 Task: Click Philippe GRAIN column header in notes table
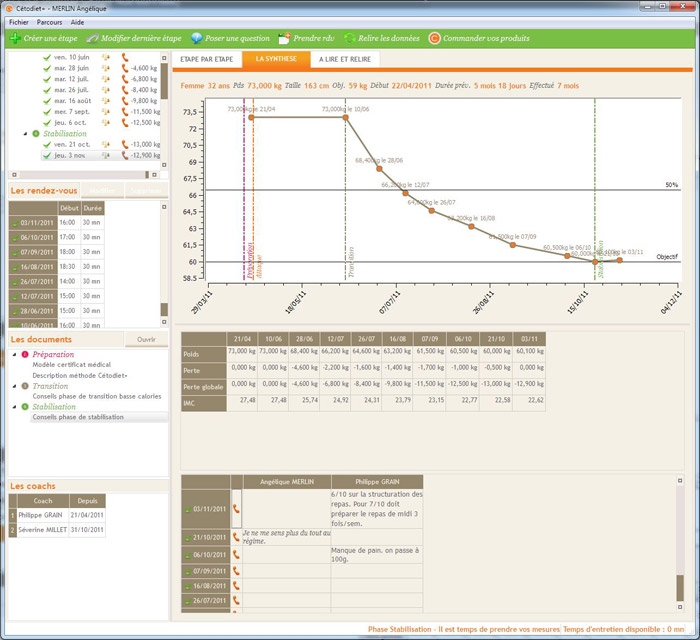point(377,482)
